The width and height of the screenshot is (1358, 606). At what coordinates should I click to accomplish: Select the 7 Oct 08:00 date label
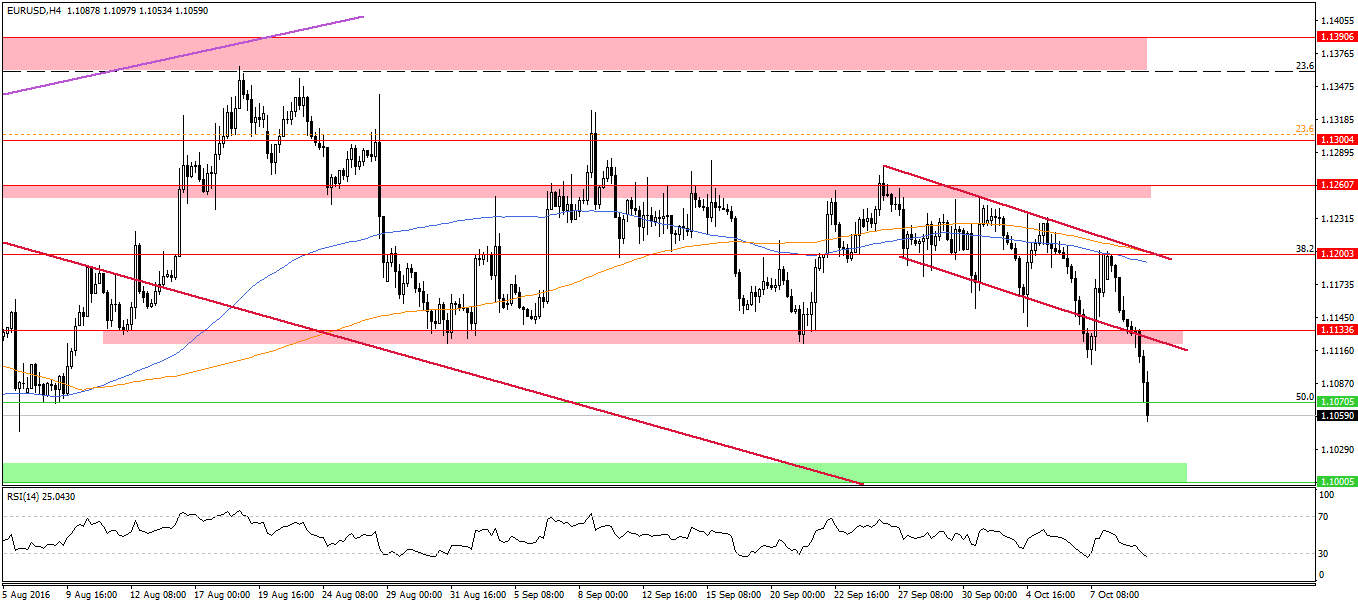pyautogui.click(x=1112, y=593)
